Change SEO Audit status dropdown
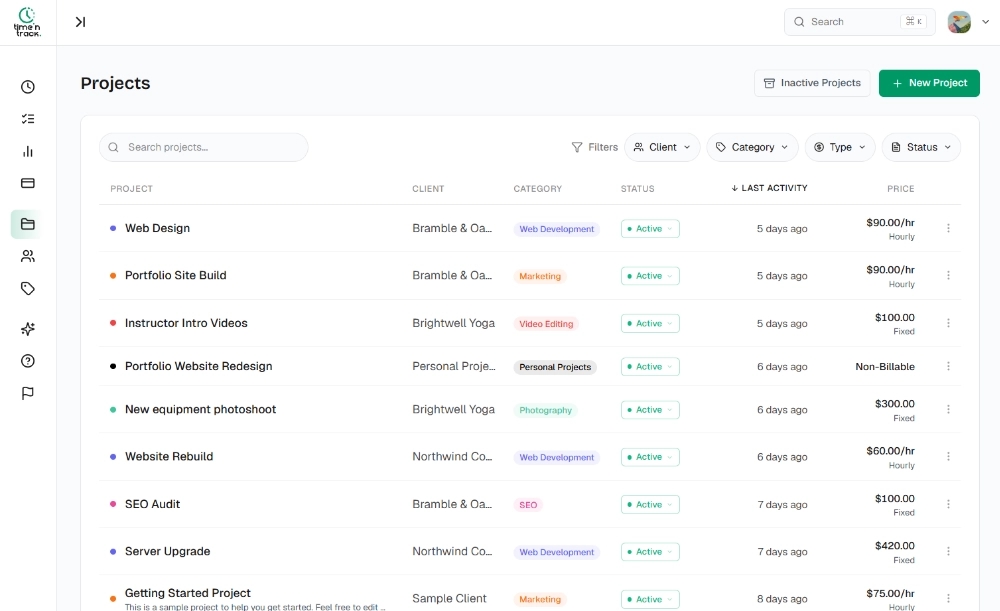This screenshot has width=1000, height=611. 650,504
